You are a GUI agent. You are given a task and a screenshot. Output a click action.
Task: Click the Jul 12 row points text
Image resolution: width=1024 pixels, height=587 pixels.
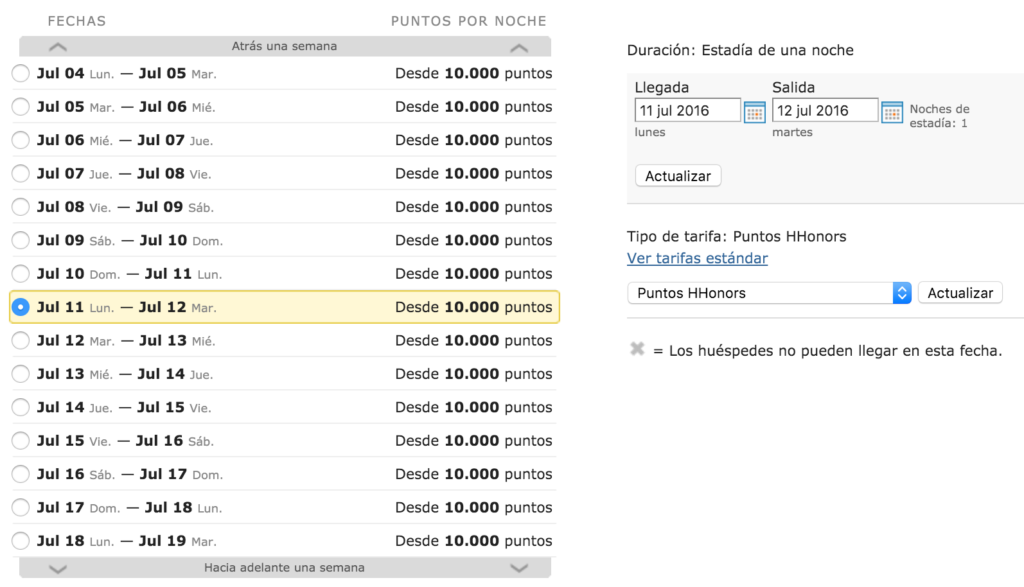[x=473, y=340]
